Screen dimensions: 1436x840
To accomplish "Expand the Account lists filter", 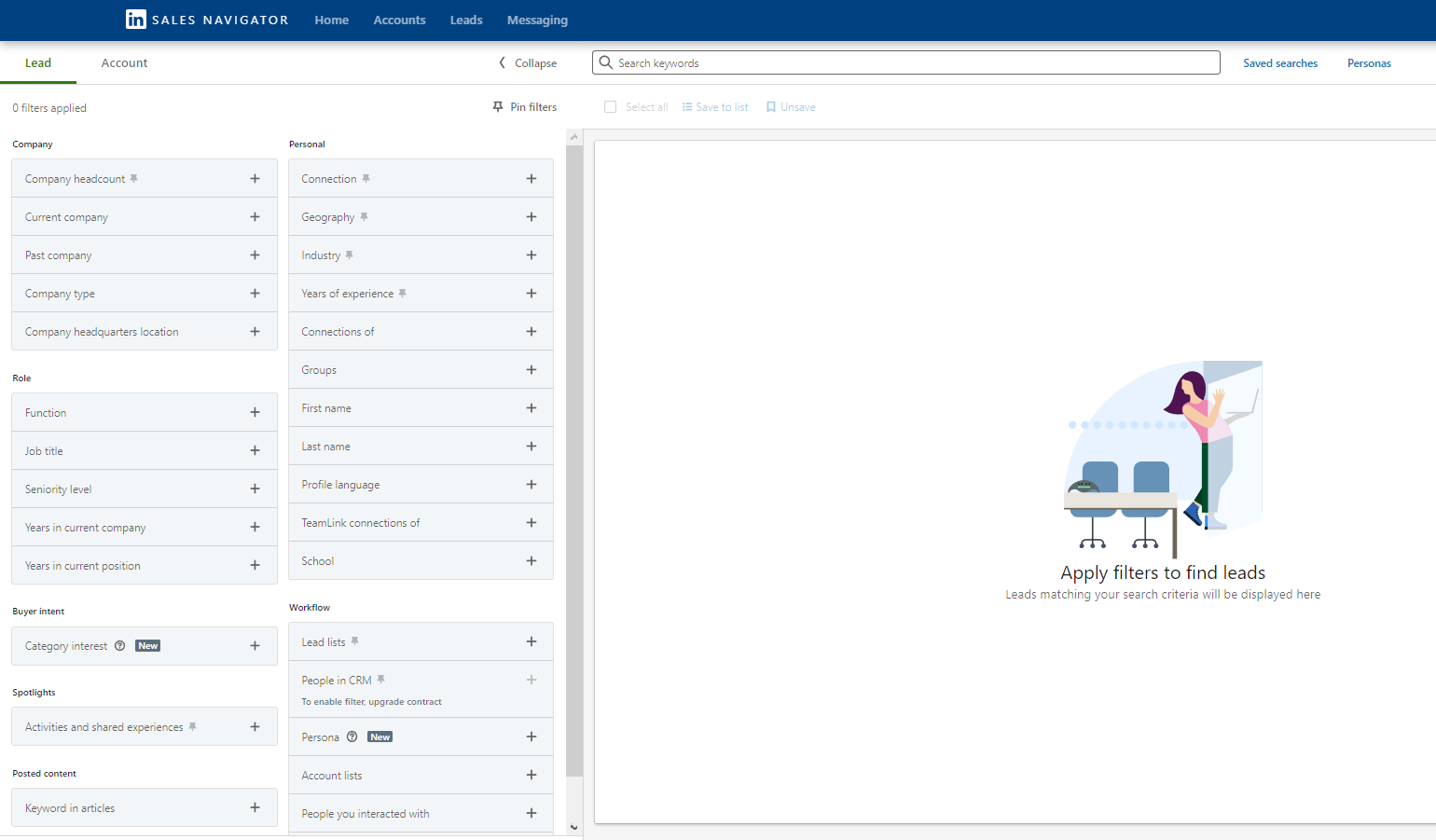I will [421, 775].
